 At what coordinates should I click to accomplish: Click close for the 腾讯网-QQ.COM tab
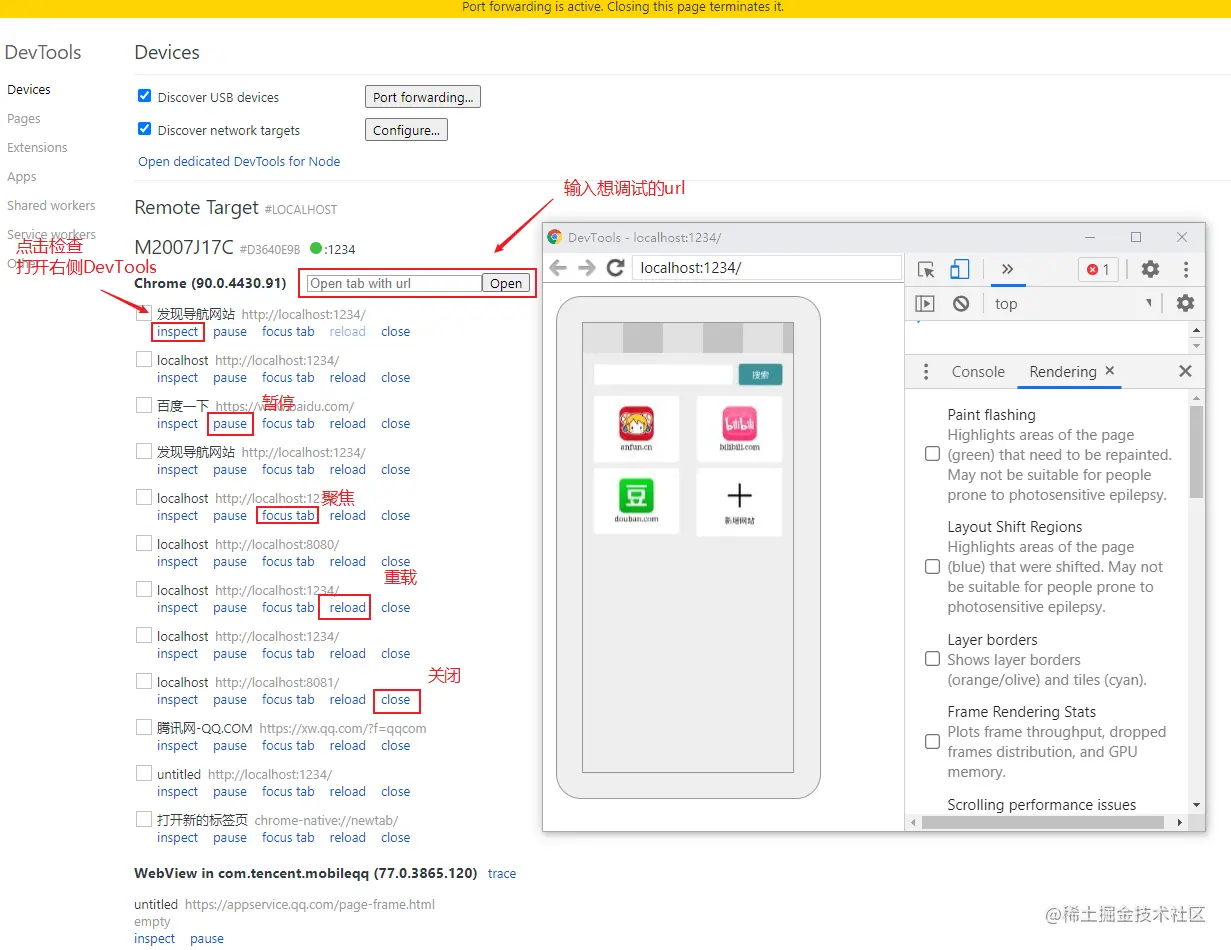coord(396,745)
